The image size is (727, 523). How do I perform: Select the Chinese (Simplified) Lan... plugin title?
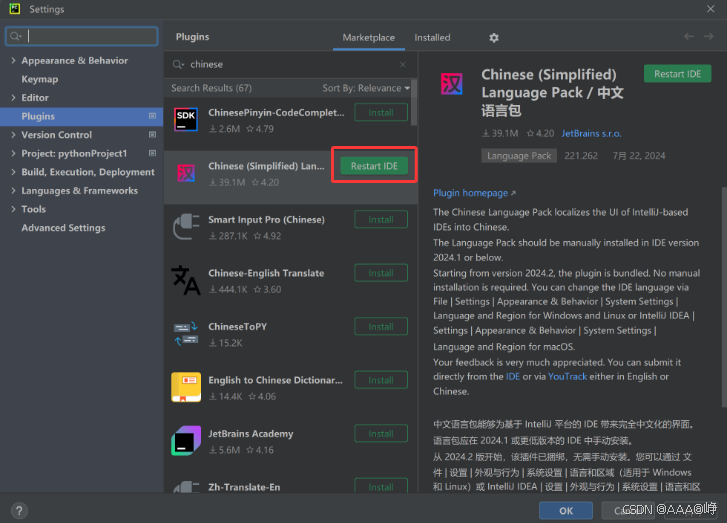266,166
